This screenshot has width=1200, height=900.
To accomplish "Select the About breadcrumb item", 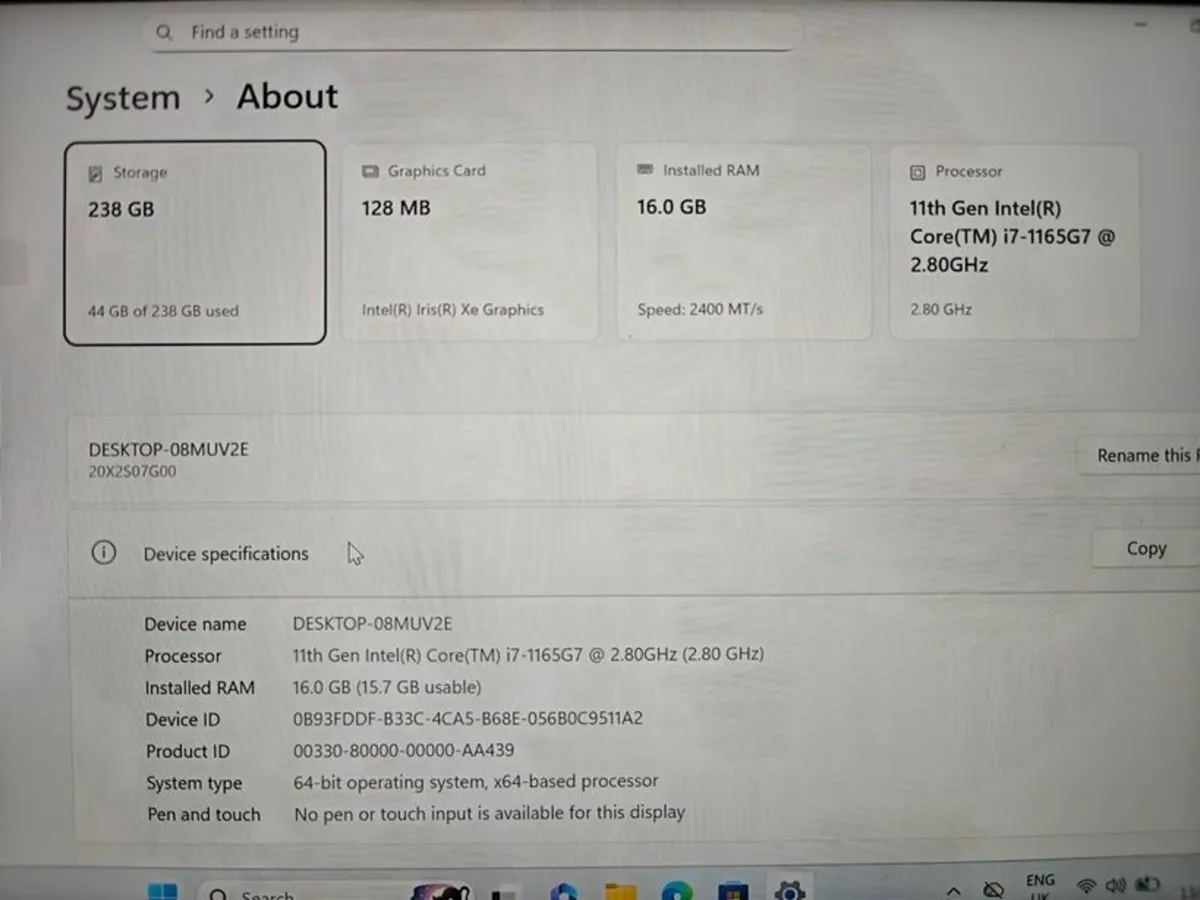I will (x=286, y=96).
